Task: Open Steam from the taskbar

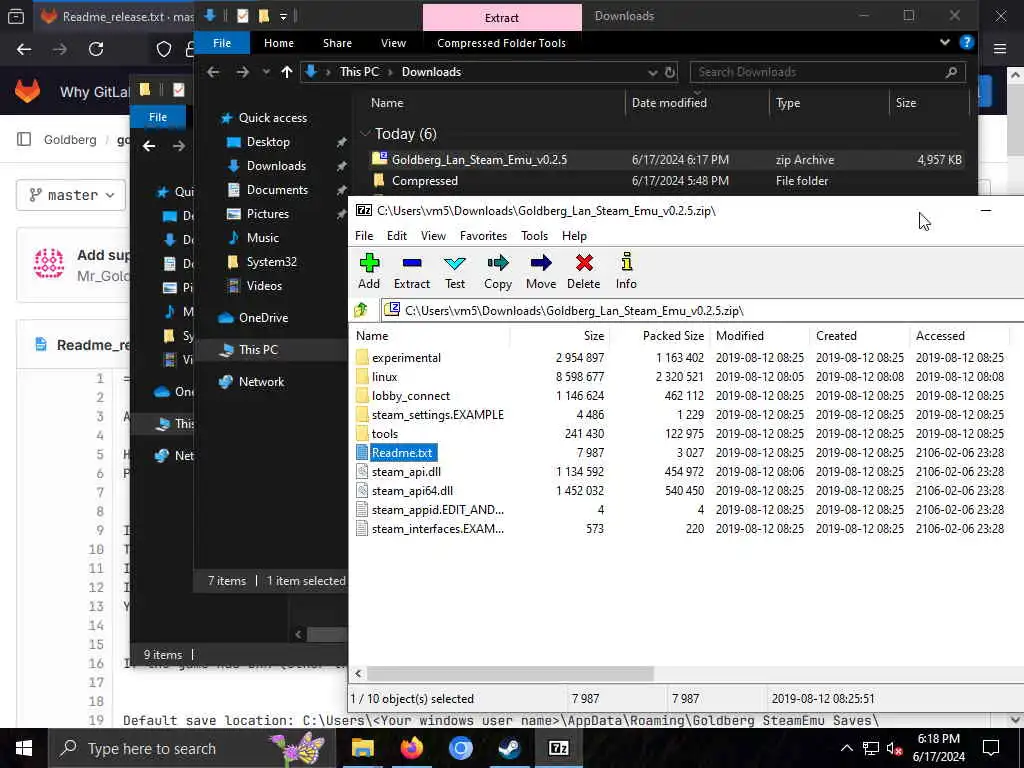Action: (509, 748)
